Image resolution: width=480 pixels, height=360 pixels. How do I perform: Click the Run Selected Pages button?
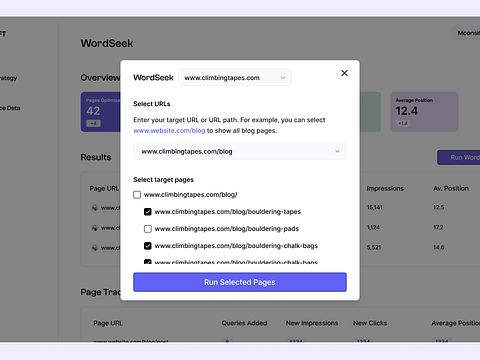(240, 282)
